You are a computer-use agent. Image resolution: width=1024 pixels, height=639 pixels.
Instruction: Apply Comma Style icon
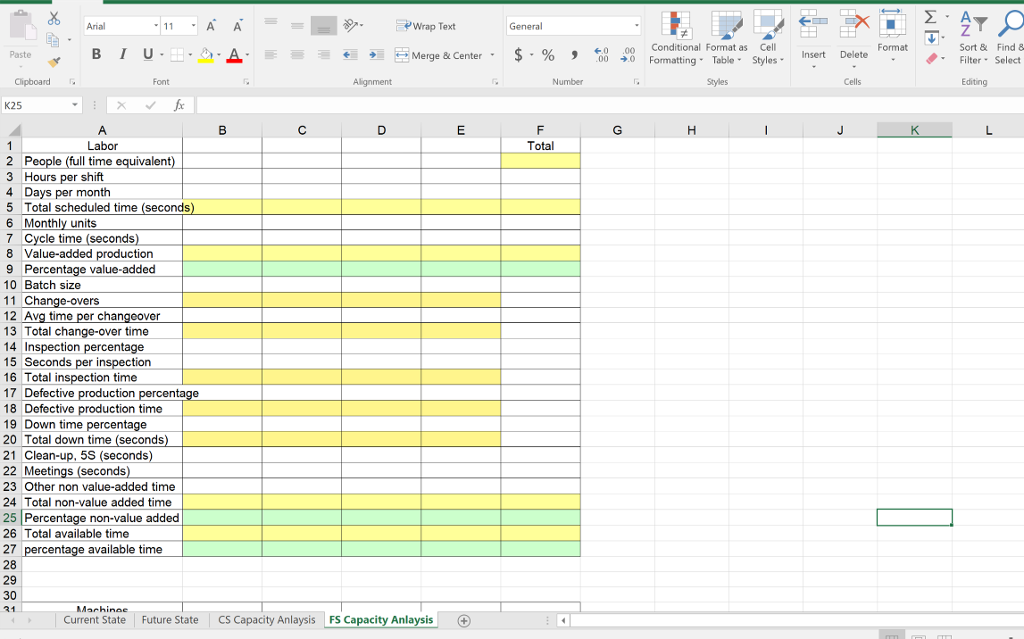click(574, 55)
